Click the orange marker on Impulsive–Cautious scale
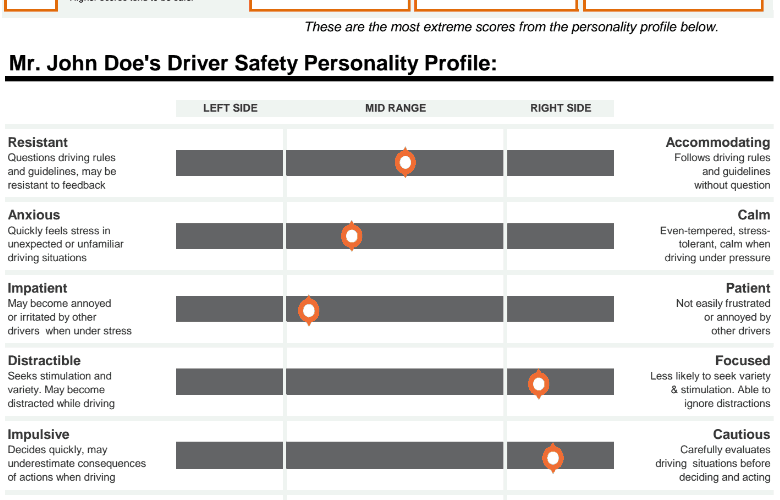This screenshot has height=500, width=780. (x=553, y=457)
